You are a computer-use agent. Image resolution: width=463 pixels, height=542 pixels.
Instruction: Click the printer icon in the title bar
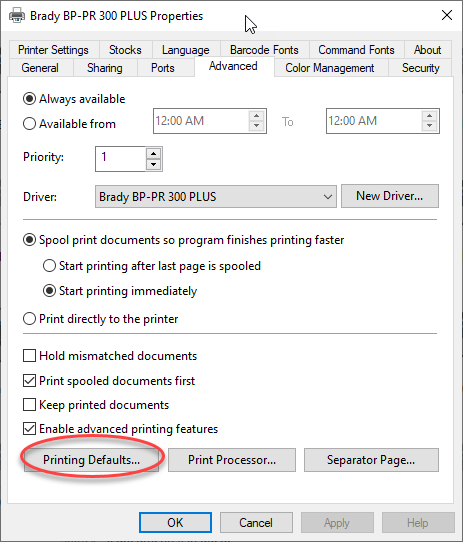[17, 16]
